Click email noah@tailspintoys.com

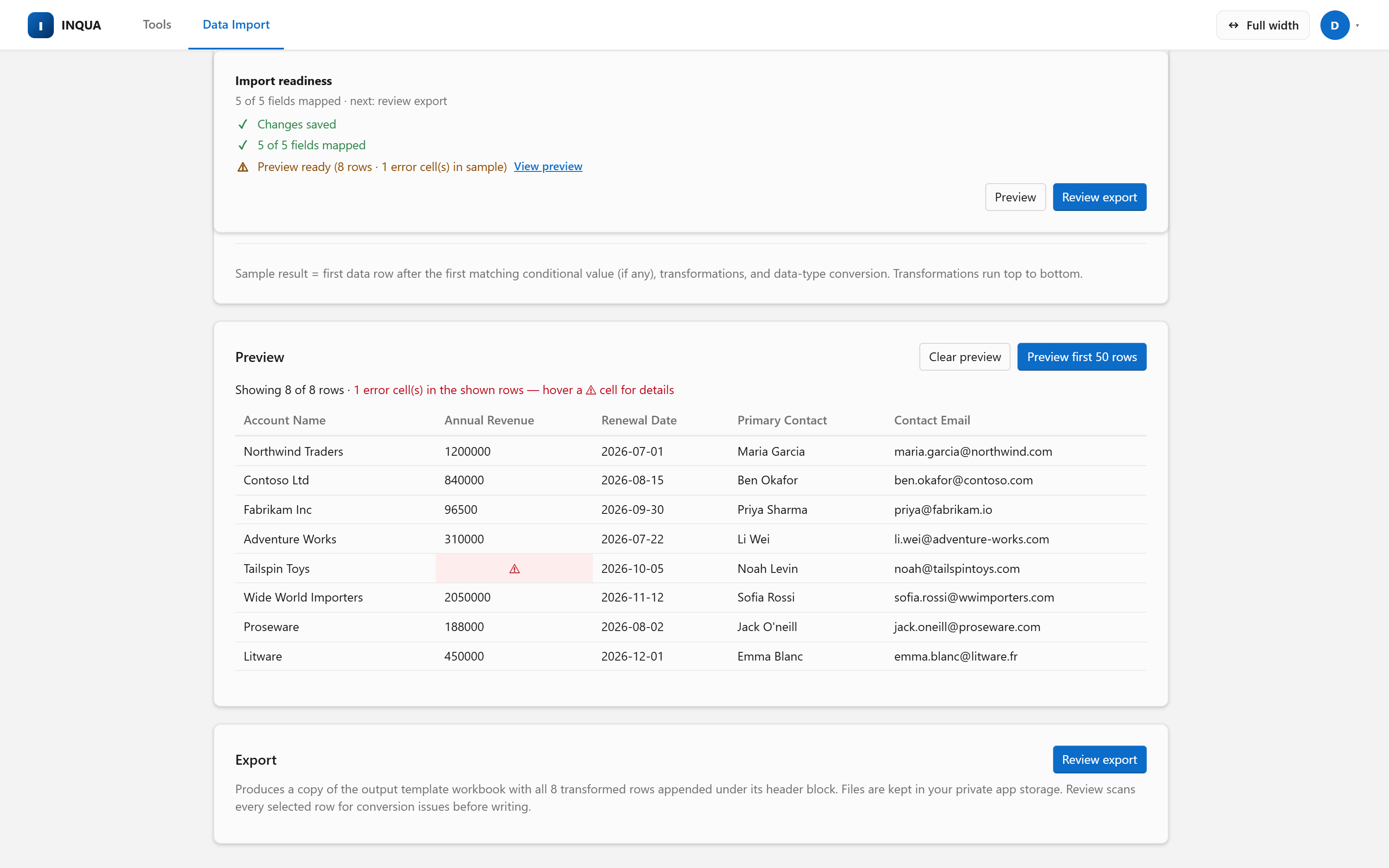[x=957, y=569]
